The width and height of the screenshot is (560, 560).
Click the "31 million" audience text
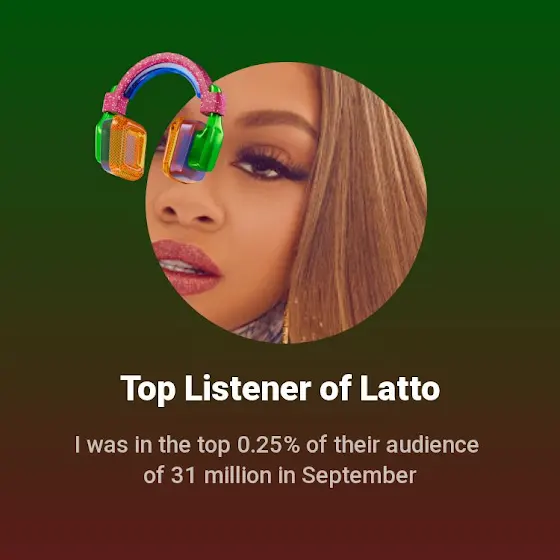click(221, 475)
